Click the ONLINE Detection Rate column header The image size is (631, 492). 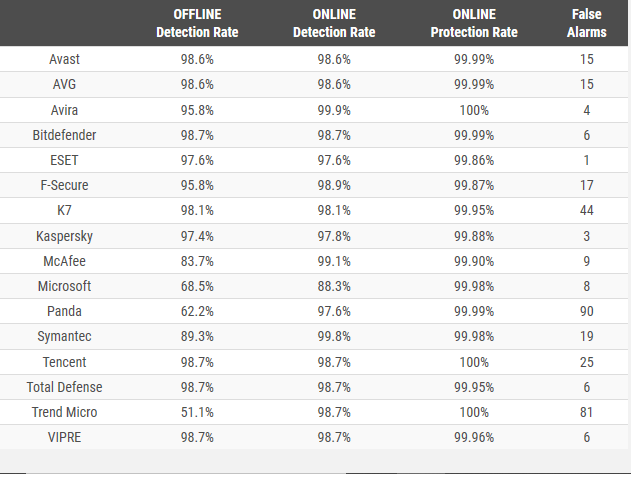334,23
